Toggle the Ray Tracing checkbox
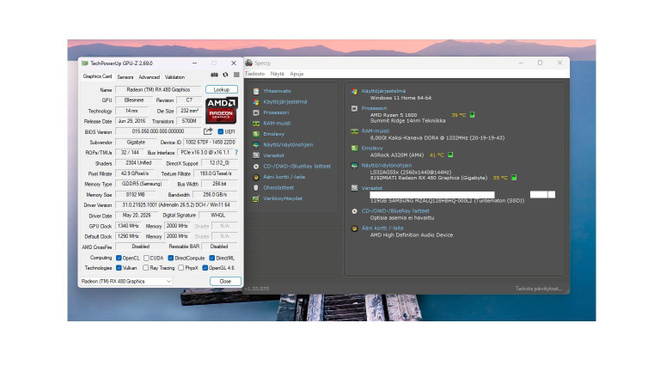660x371 pixels. 146,268
